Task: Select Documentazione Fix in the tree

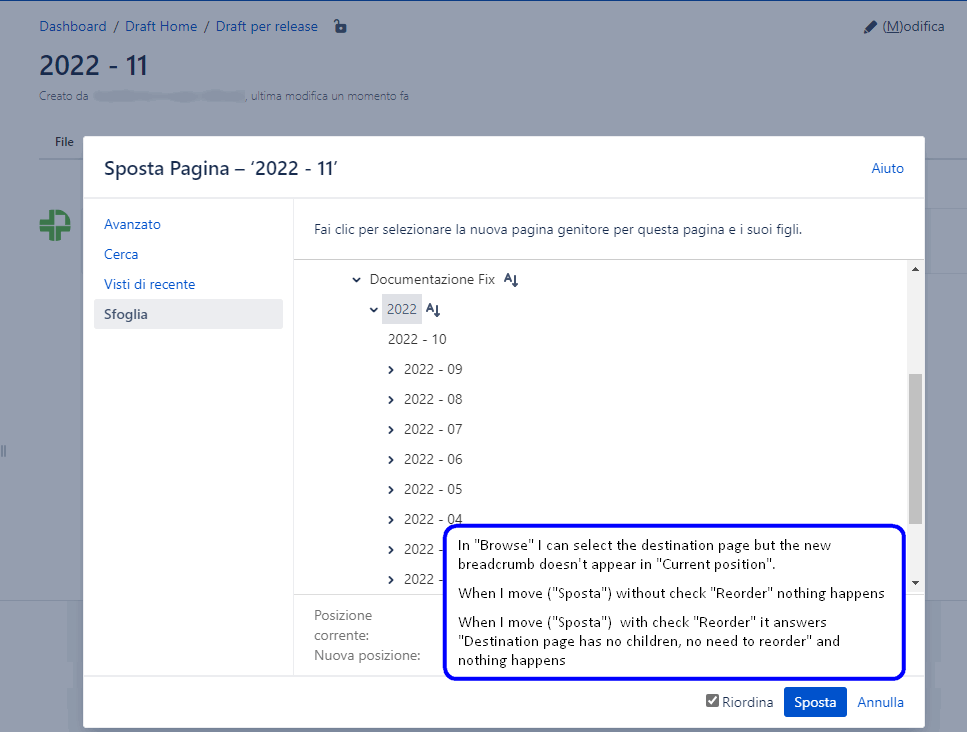Action: click(x=432, y=279)
